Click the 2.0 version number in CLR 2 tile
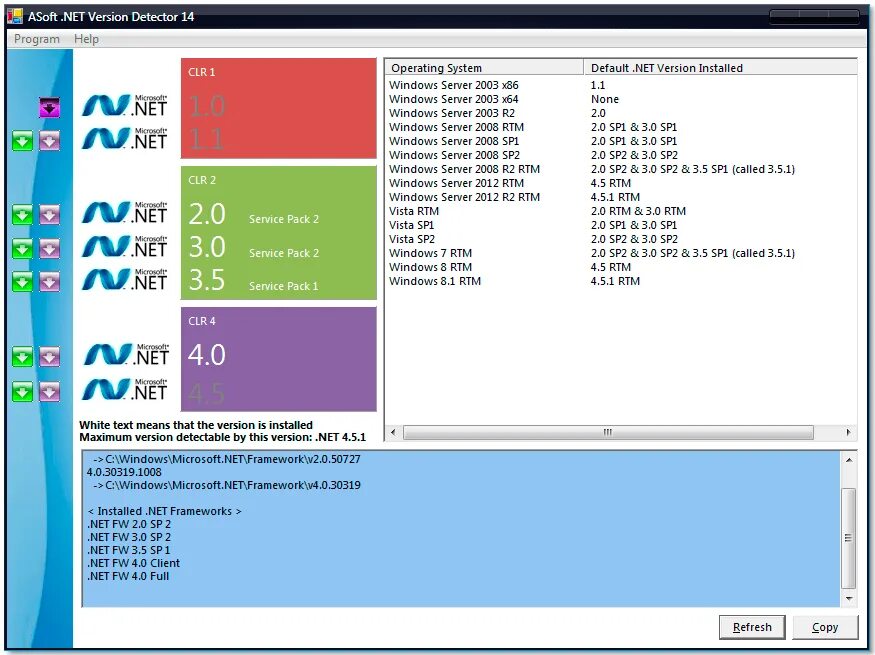 click(x=207, y=214)
